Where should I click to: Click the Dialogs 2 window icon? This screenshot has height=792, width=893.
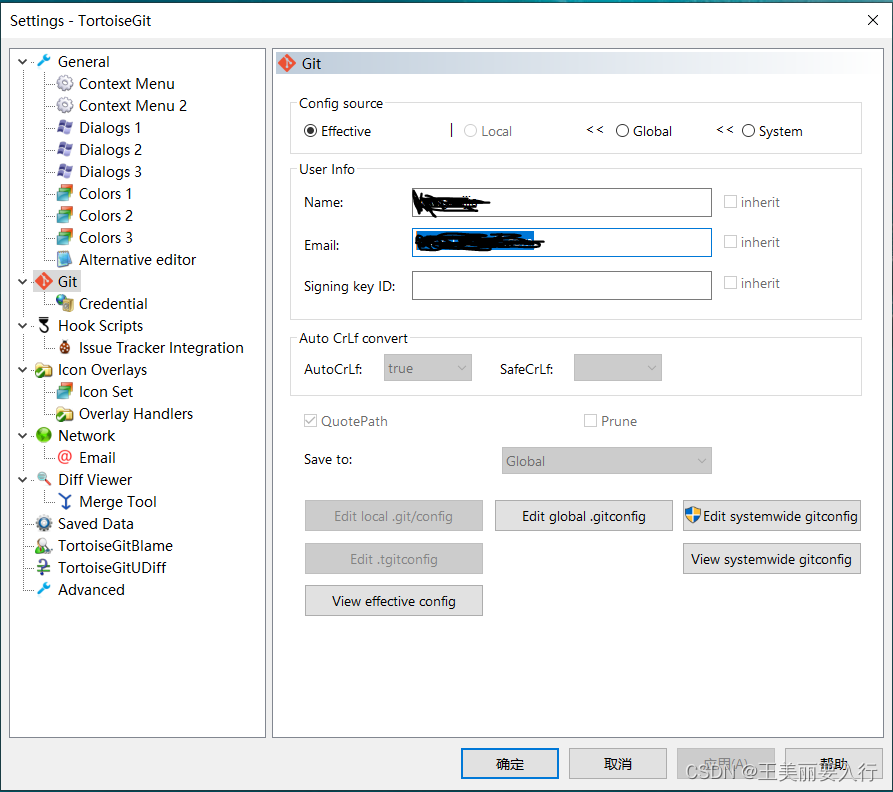tap(65, 149)
